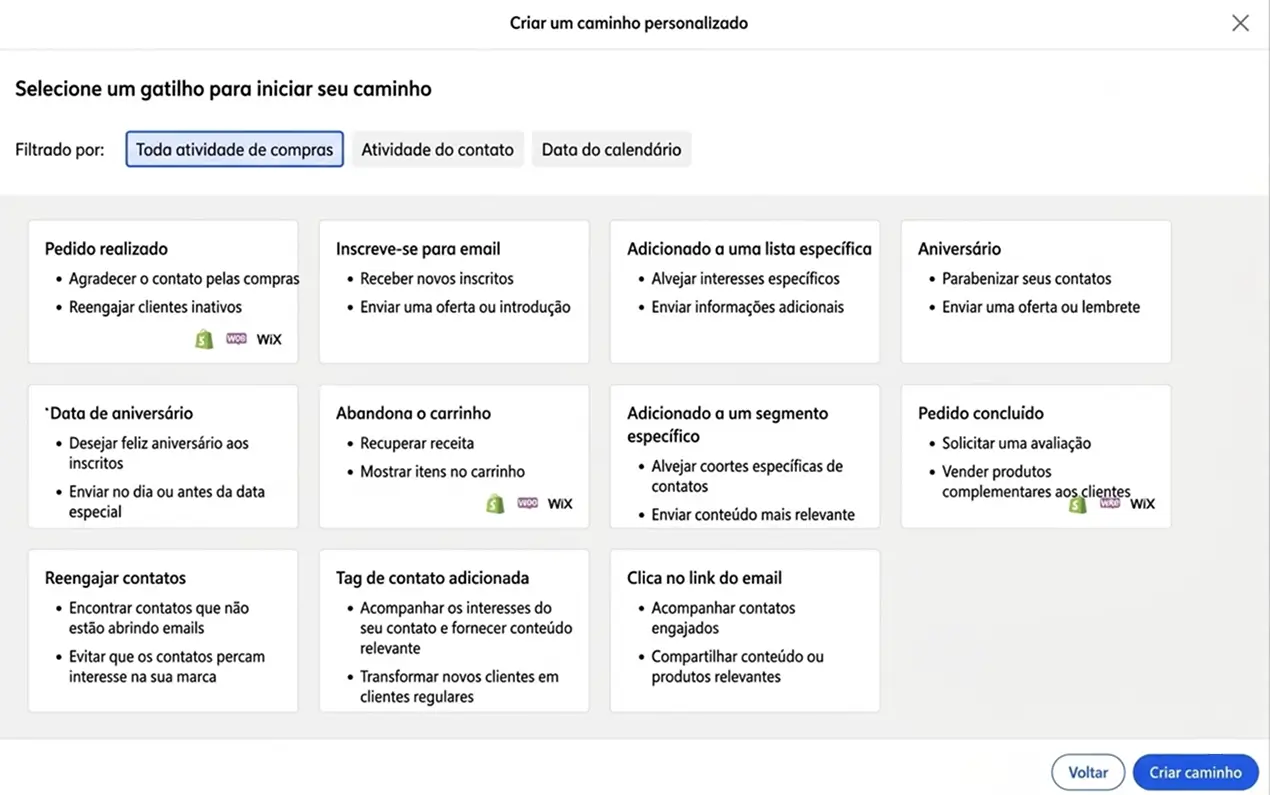The width and height of the screenshot is (1270, 795).
Task: Switch to the Atividade do contato filter
Action: tap(437, 149)
